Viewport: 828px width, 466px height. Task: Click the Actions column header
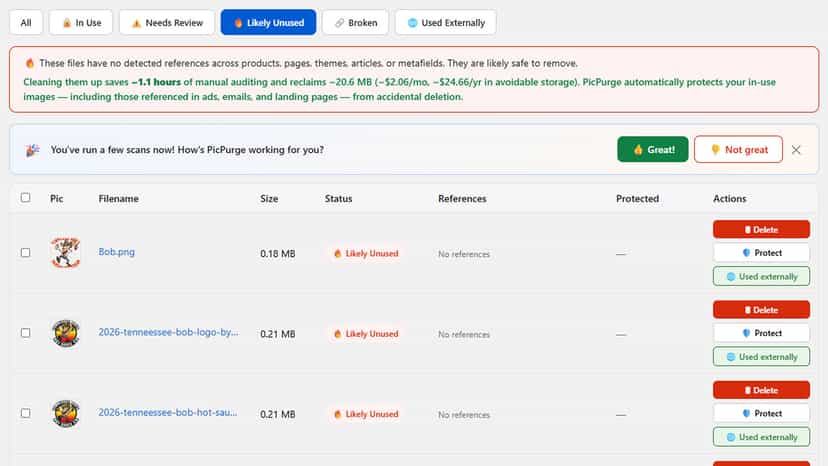point(729,199)
